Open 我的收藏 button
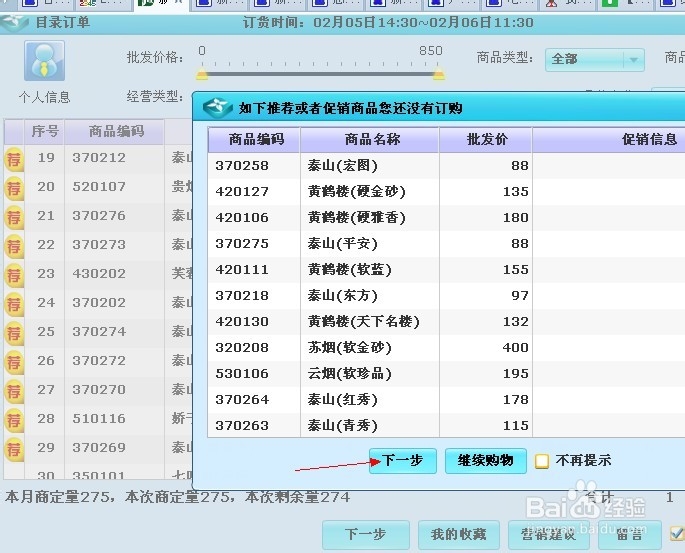The width and height of the screenshot is (685, 553). coord(458,534)
